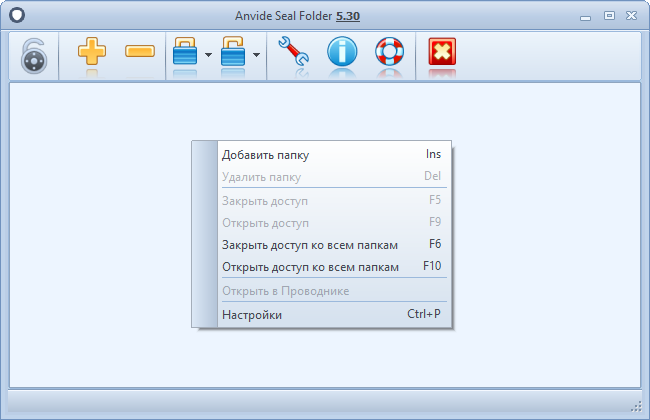
Task: Add a folder with the yellow plus icon
Action: 92,51
